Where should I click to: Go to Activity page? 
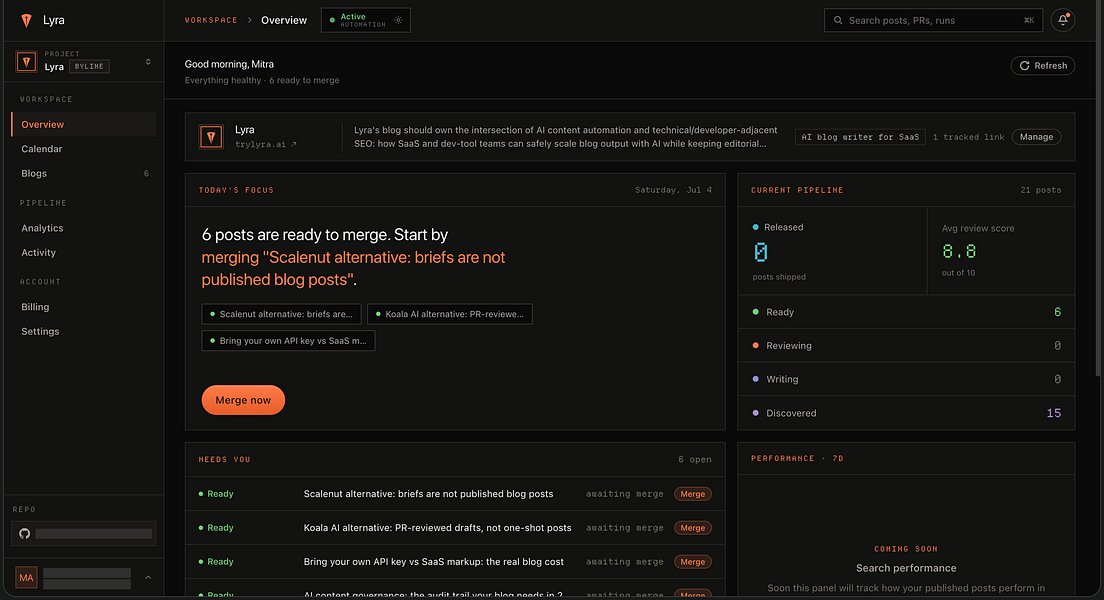point(84,253)
